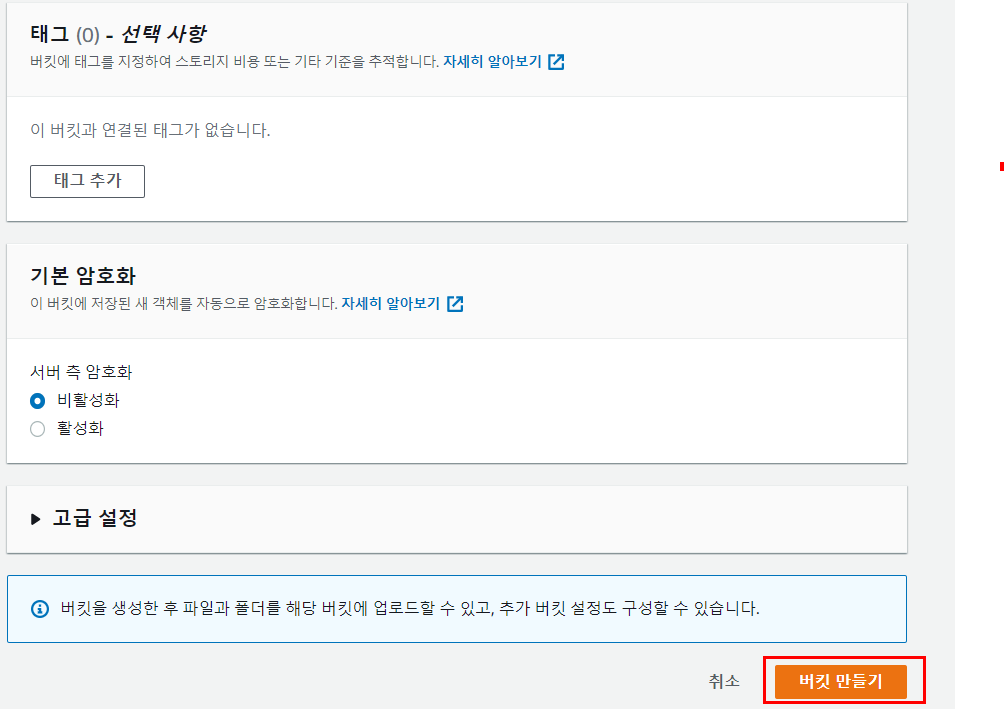This screenshot has height=709, width=1004.
Task: Click the 이 버킷과 연결된 태그가 없습니다 text
Action: 150,130
